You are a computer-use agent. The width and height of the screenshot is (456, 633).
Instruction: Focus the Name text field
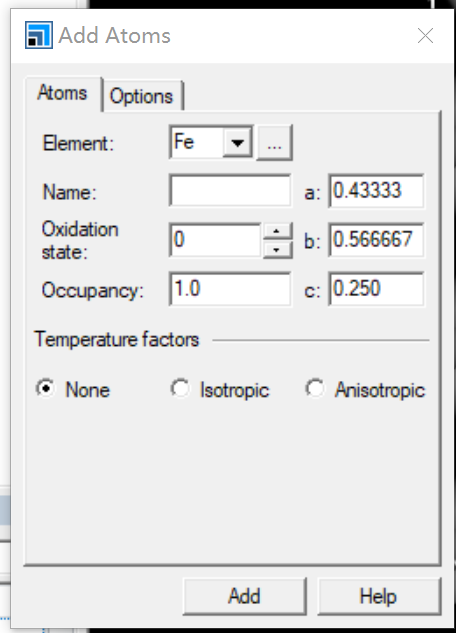pyautogui.click(x=230, y=191)
